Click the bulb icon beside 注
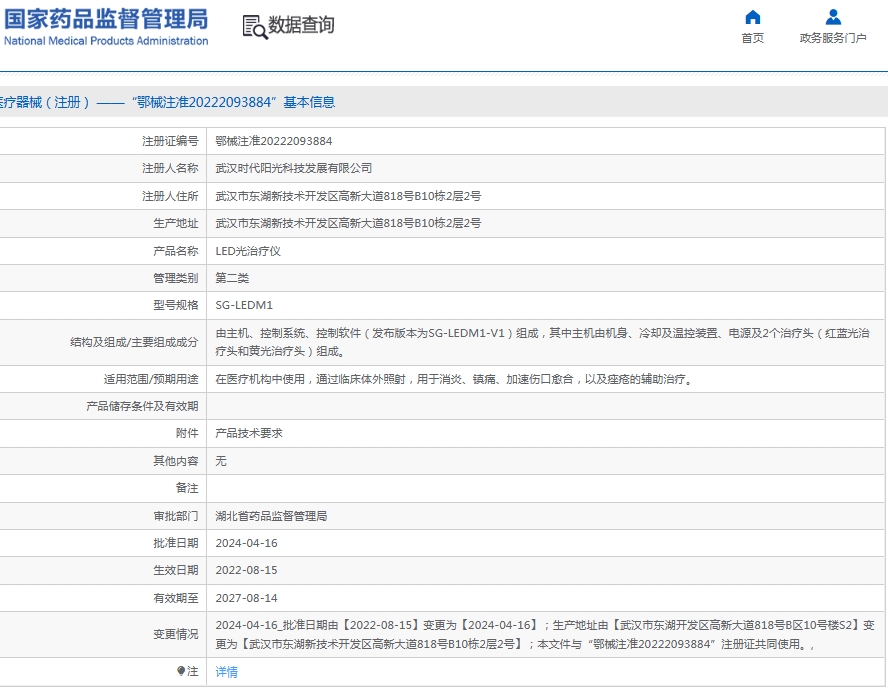888x690 pixels. [181, 671]
